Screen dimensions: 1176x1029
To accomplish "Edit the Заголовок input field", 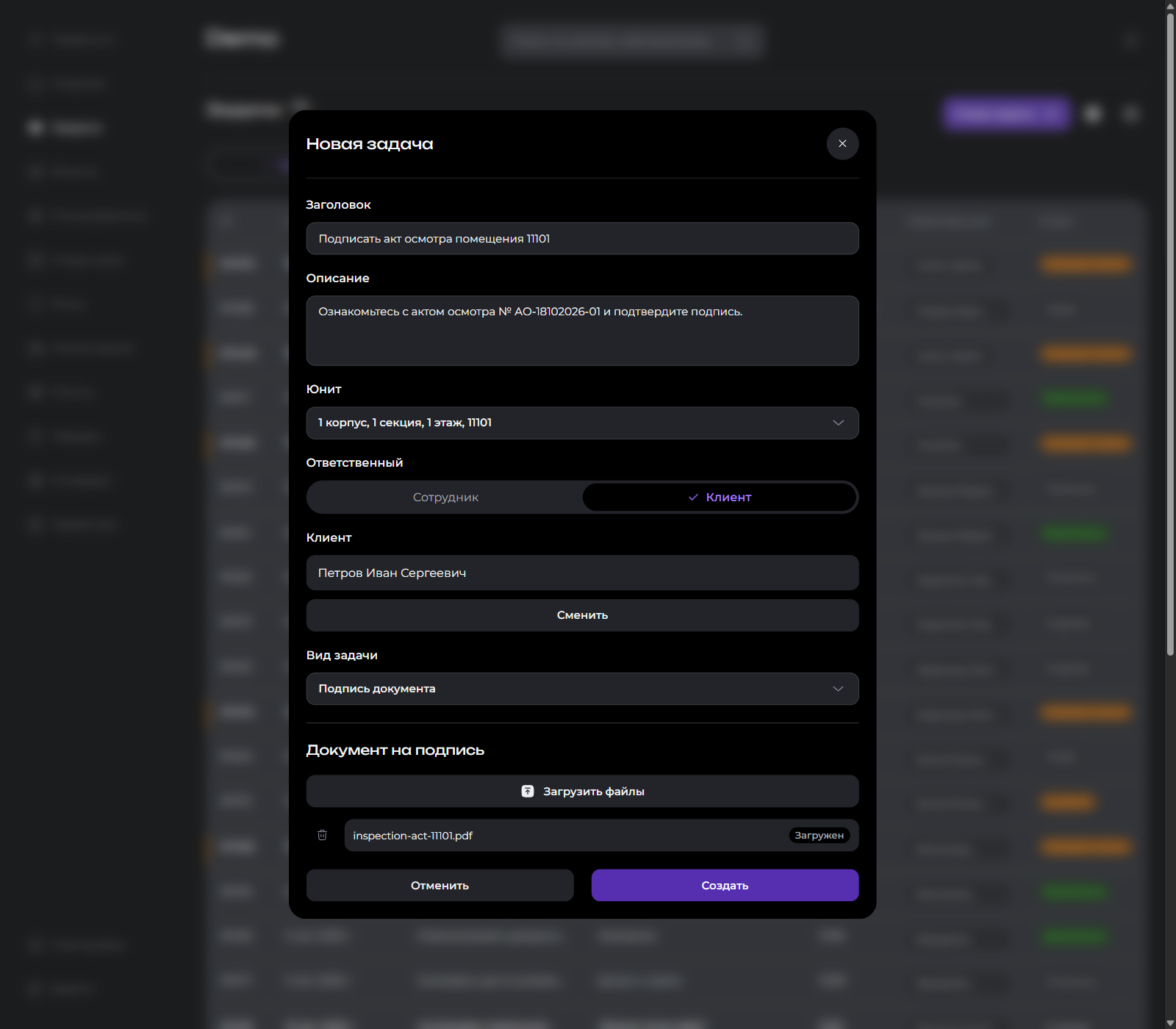I will pos(582,239).
